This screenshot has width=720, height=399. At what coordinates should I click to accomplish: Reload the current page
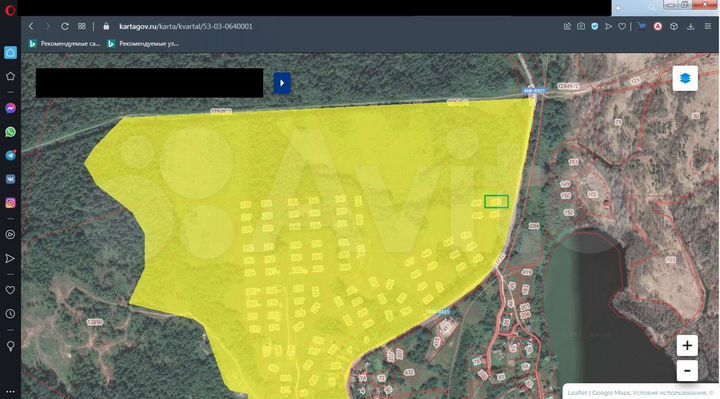(x=65, y=26)
